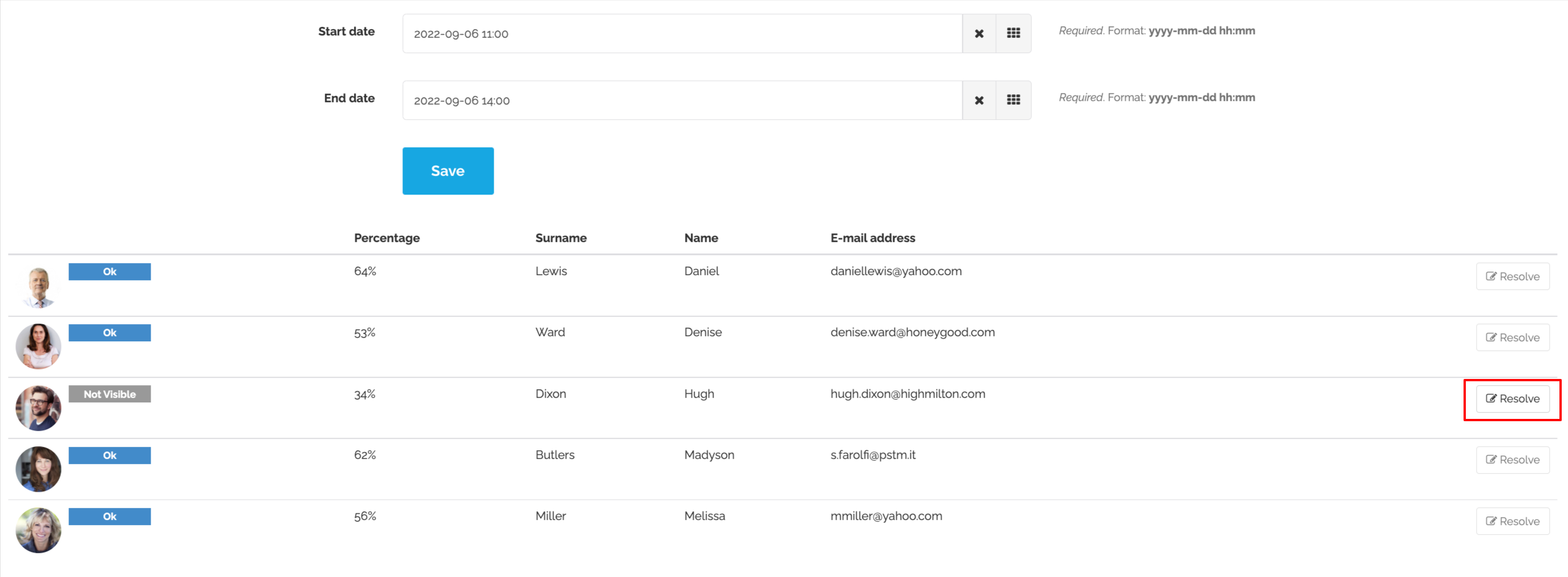Click the 62% percentage value
The height and width of the screenshot is (577, 1568).
(x=365, y=455)
